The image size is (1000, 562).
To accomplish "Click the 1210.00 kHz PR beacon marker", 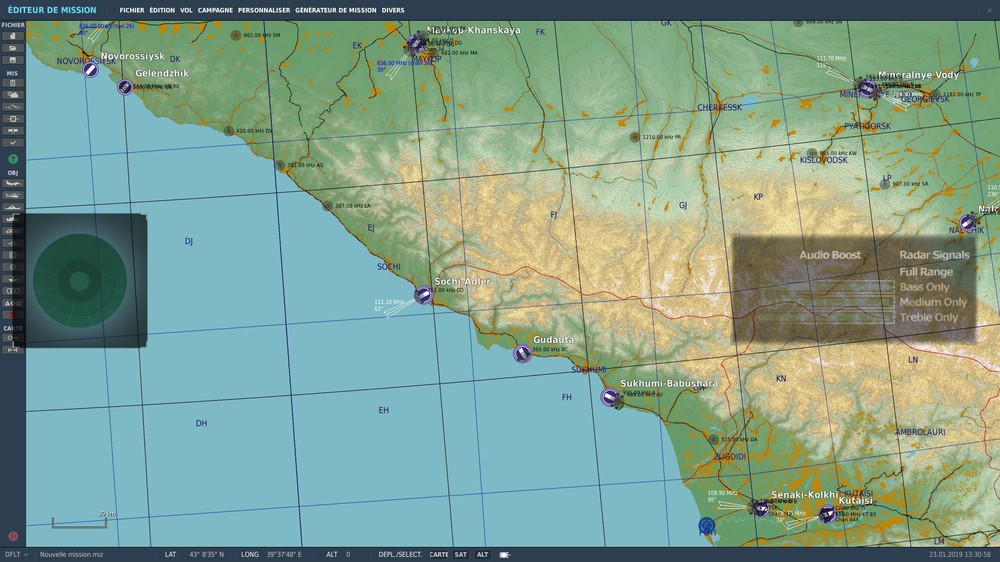I will coord(635,137).
